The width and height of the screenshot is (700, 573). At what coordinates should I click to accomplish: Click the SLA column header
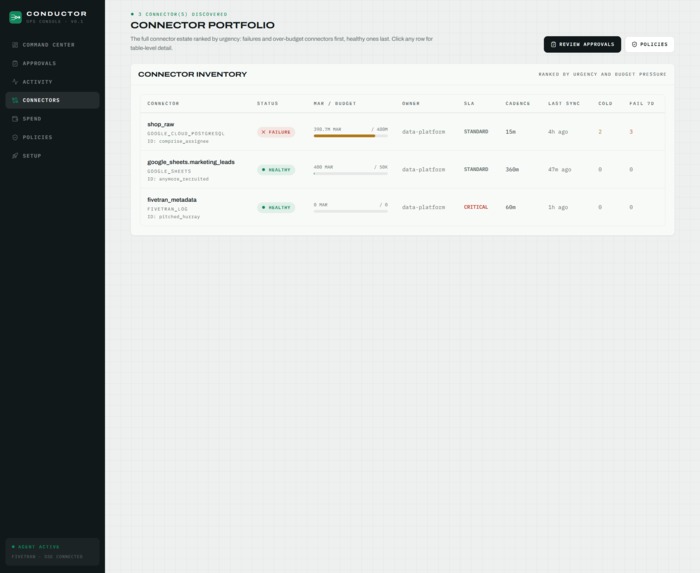click(469, 104)
